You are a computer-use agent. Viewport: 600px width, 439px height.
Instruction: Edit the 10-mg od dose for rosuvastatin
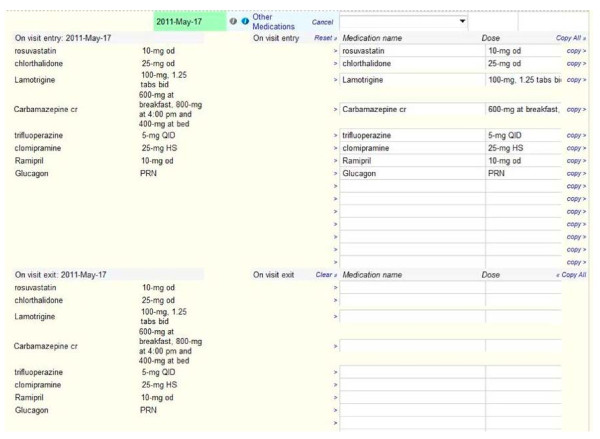point(523,51)
